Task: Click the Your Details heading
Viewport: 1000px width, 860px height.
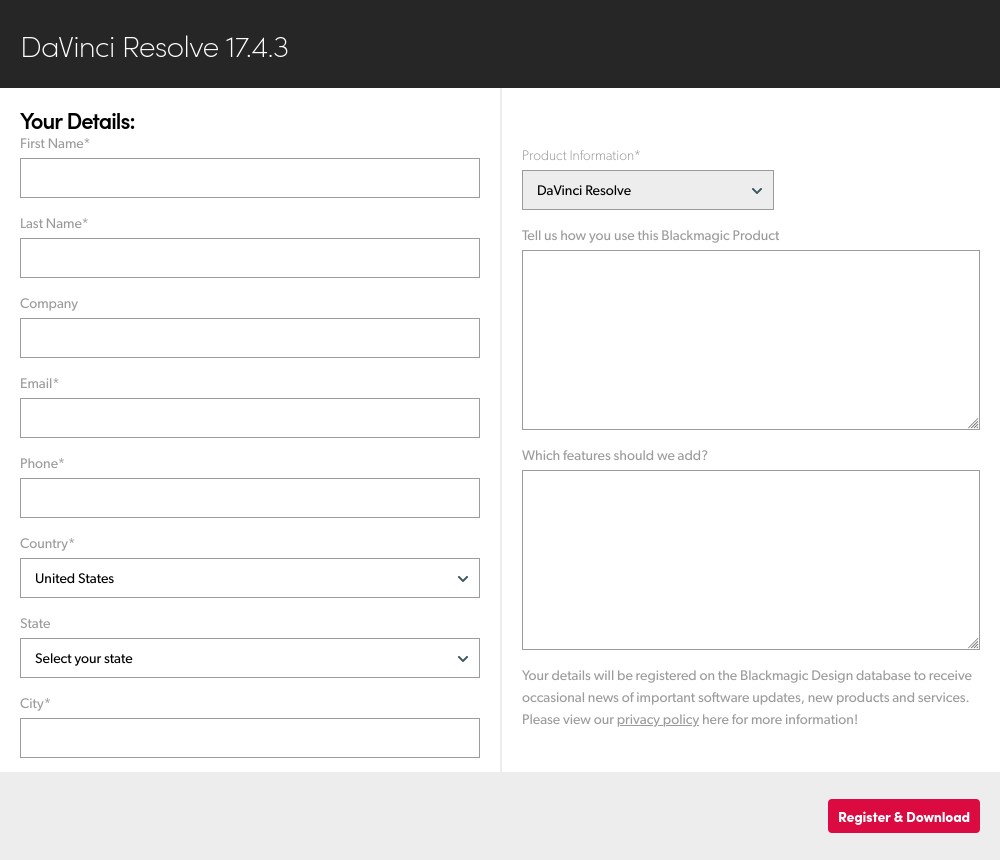Action: point(77,121)
